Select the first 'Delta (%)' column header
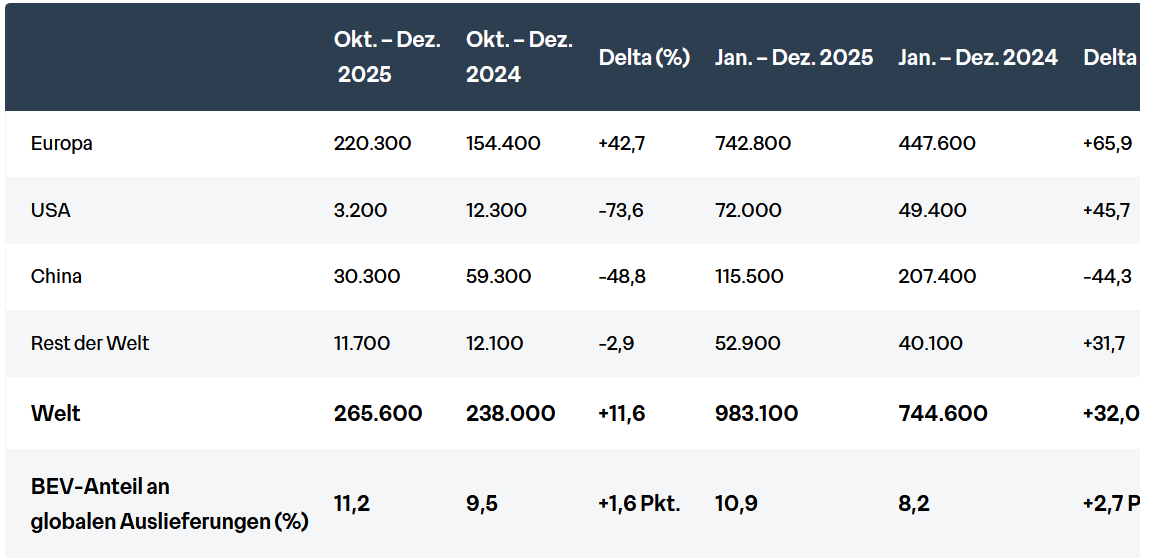 [644, 57]
